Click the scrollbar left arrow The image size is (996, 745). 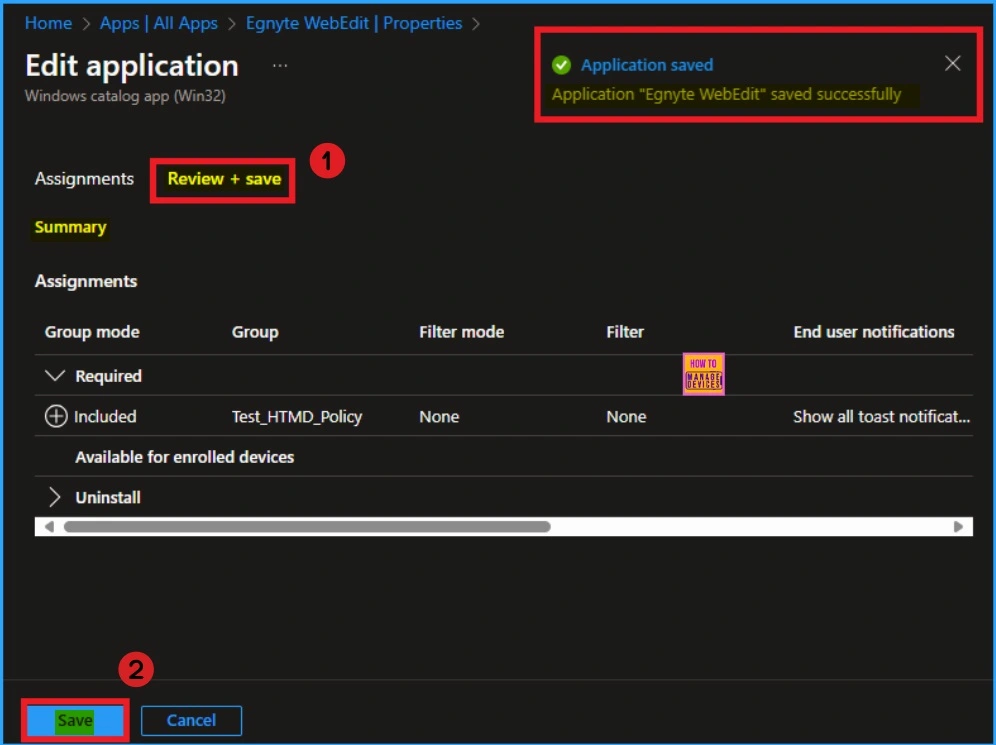(49, 527)
